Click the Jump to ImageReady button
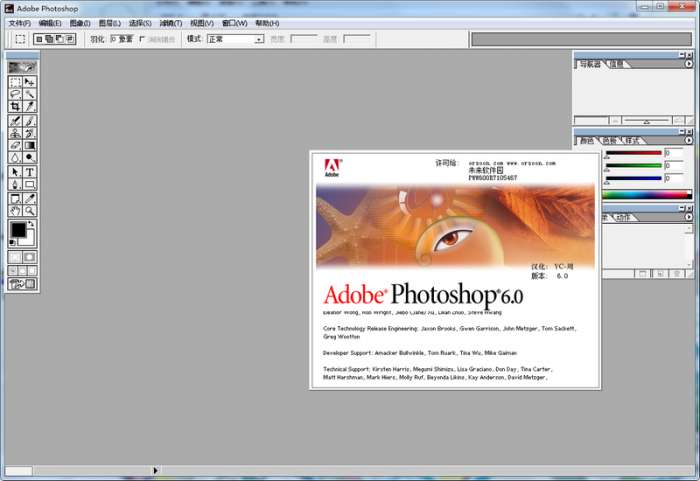This screenshot has height=481, width=700. click(22, 284)
